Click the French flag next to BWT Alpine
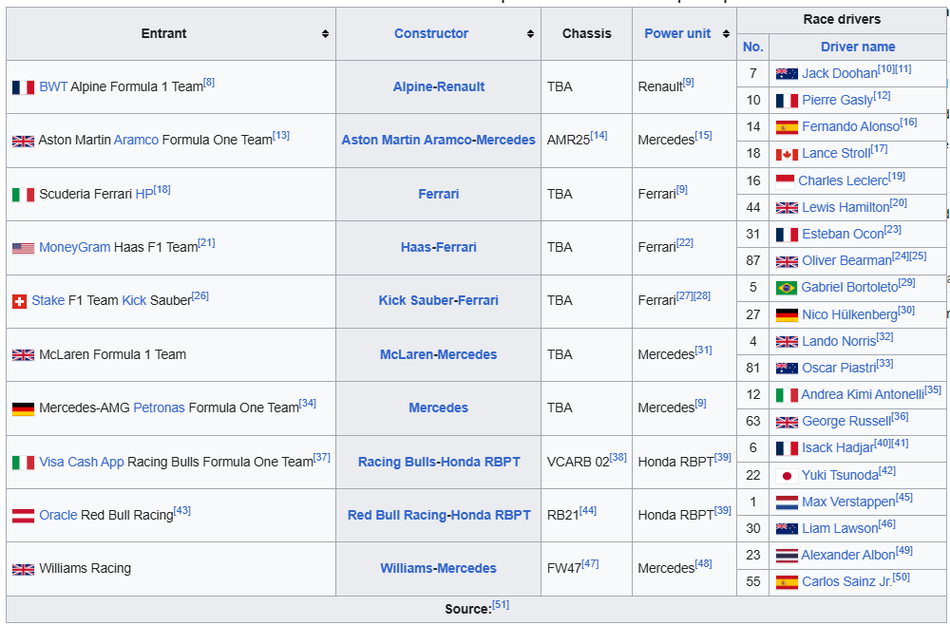This screenshot has height=625, width=950. pyautogui.click(x=23, y=88)
